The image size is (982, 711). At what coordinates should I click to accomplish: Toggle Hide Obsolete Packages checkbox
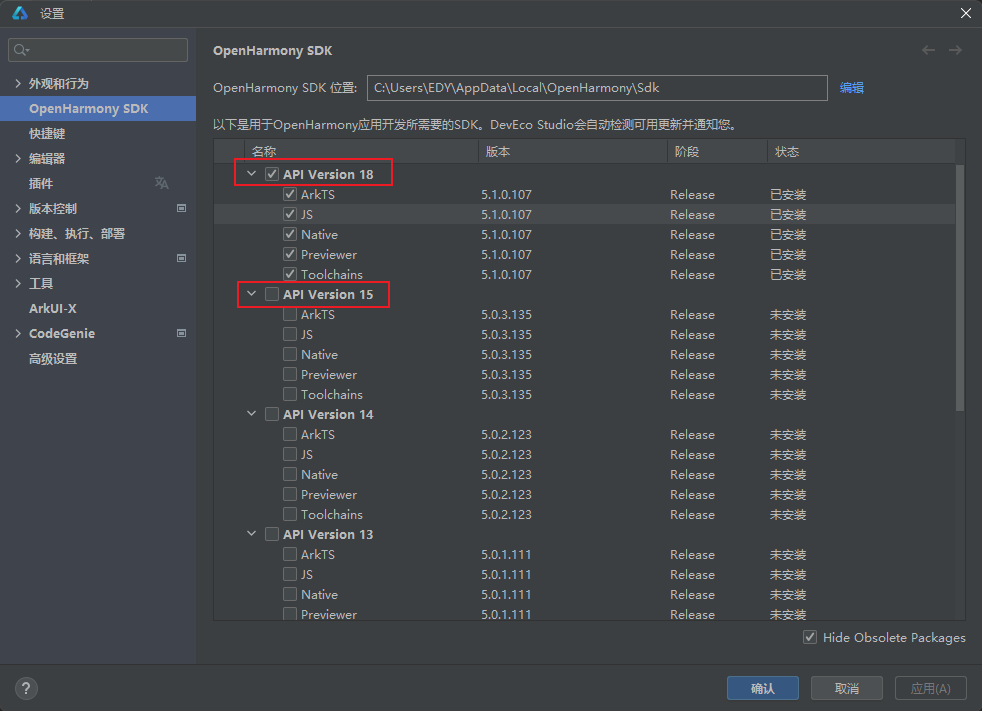click(x=810, y=637)
